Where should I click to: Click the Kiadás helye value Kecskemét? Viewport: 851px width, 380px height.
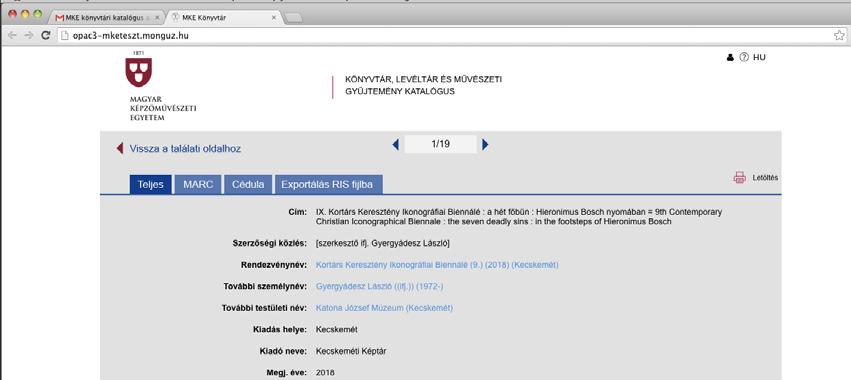pos(336,330)
